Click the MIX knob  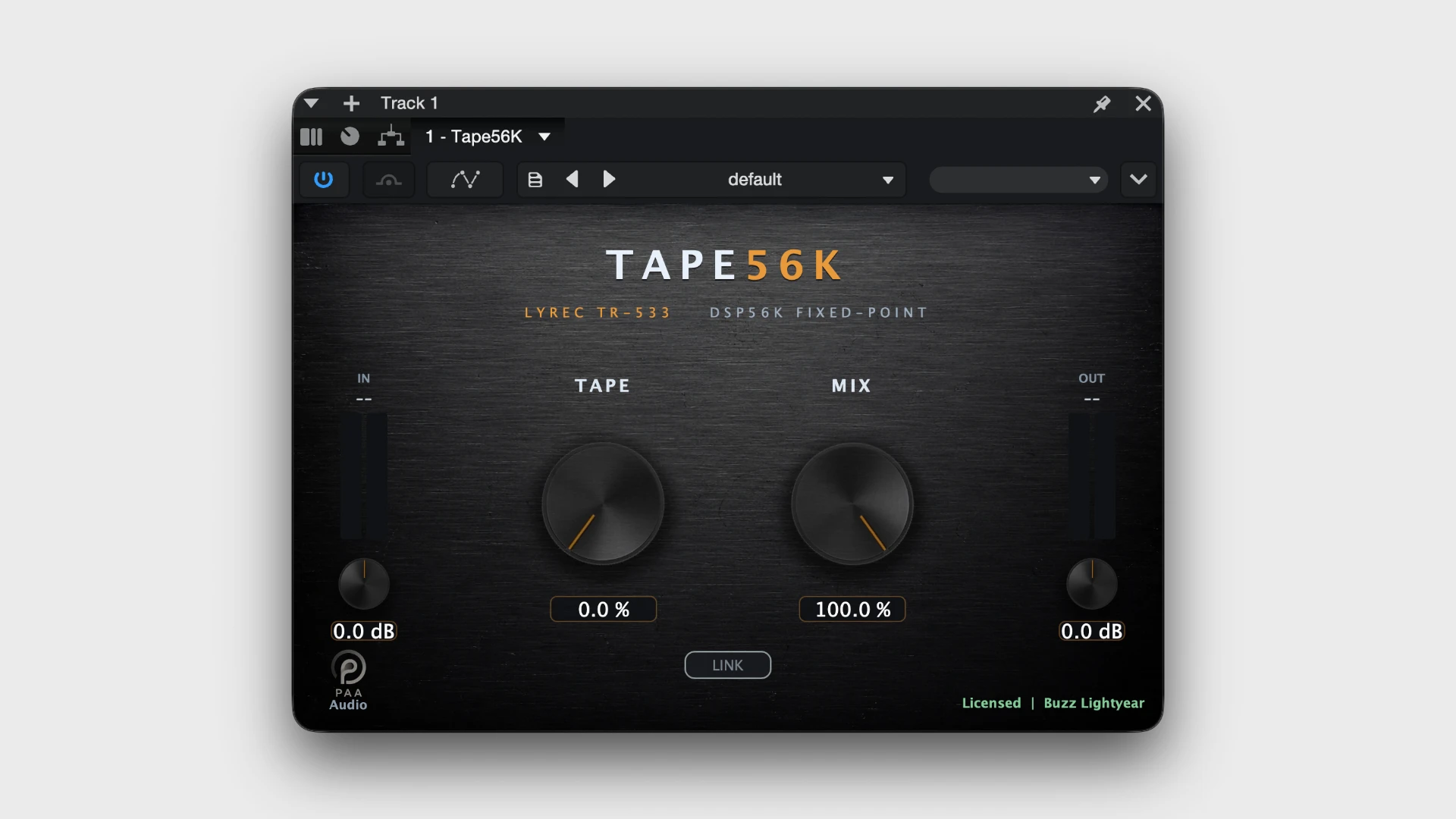pyautogui.click(x=852, y=504)
